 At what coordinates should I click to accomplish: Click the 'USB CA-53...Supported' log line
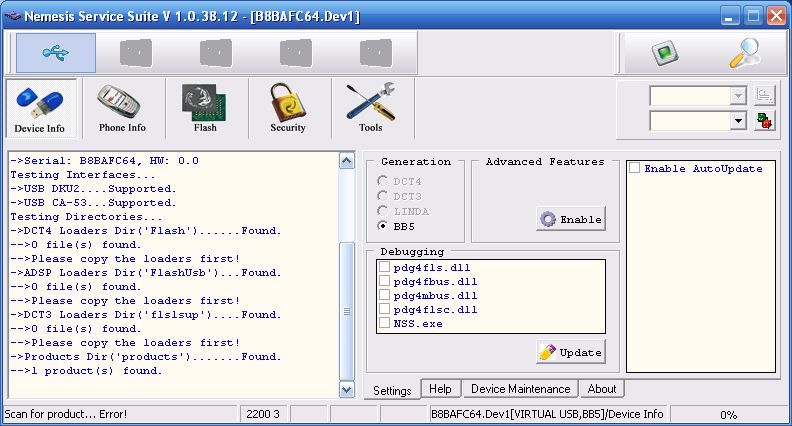93,203
